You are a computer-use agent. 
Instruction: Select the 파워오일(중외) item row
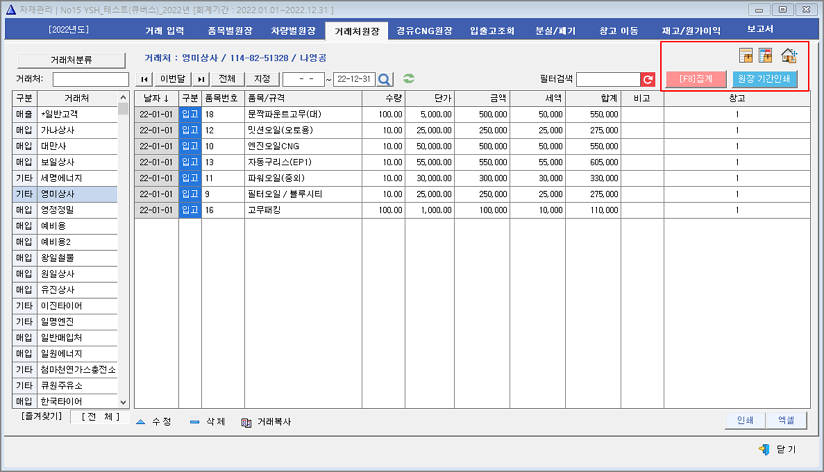pos(472,178)
